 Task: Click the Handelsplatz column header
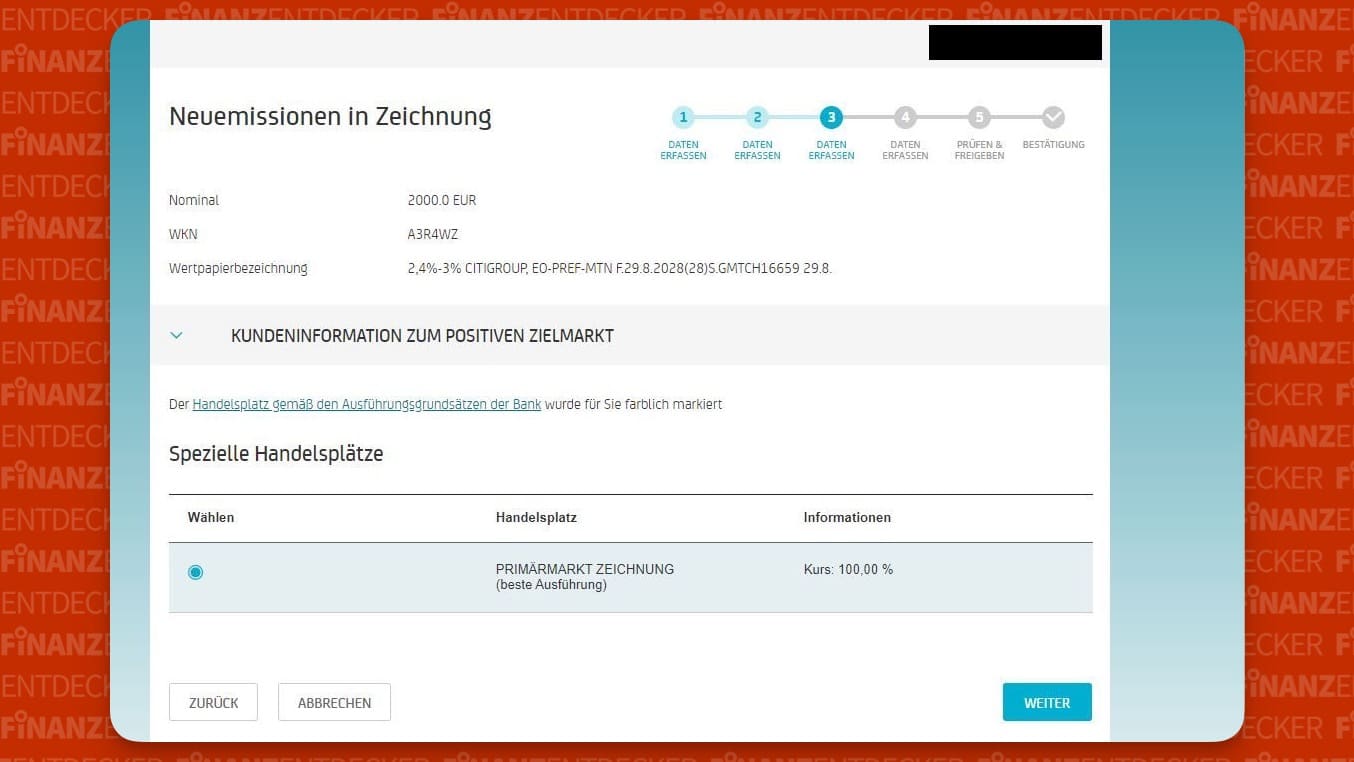(x=536, y=518)
